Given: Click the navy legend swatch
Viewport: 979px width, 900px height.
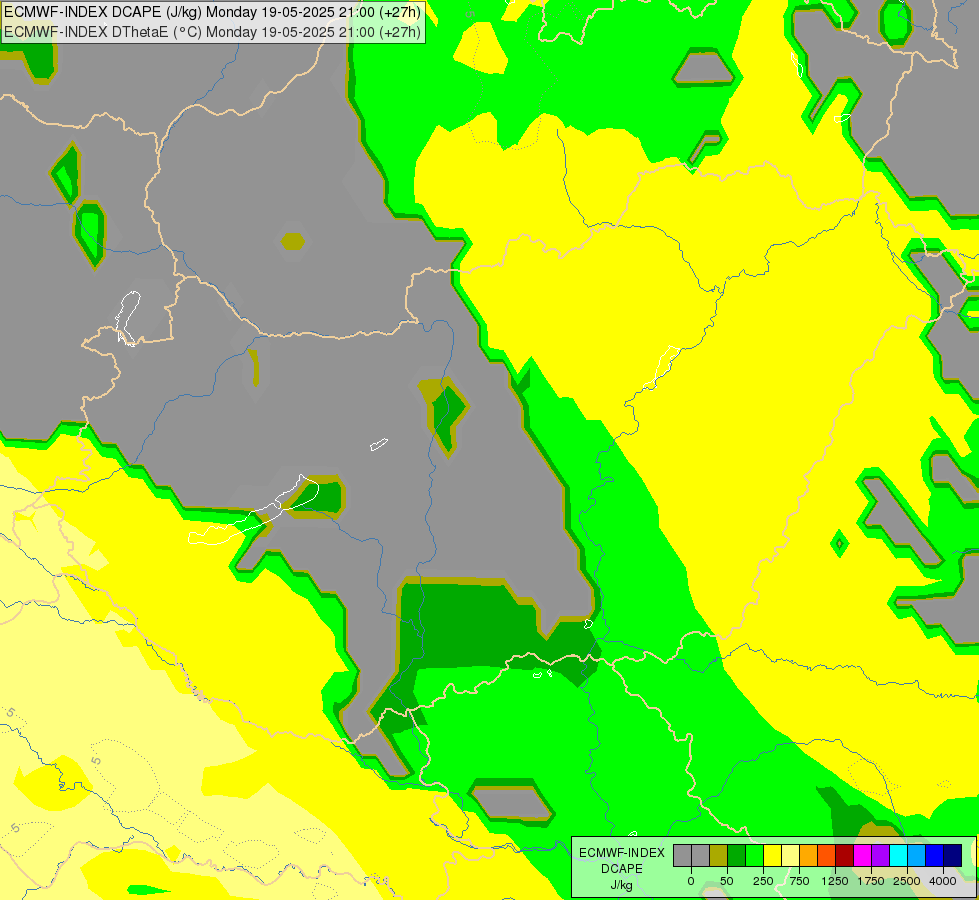Looking at the screenshot, I should click(953, 856).
